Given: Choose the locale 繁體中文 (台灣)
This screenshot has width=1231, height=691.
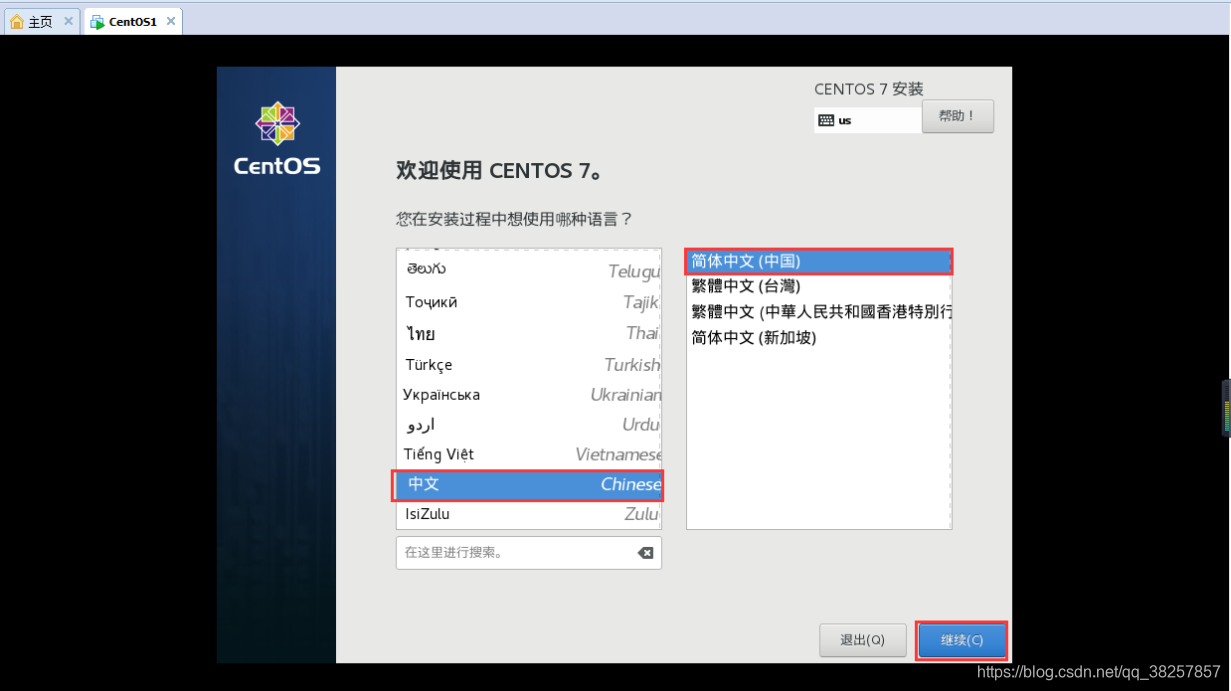Looking at the screenshot, I should 819,286.
